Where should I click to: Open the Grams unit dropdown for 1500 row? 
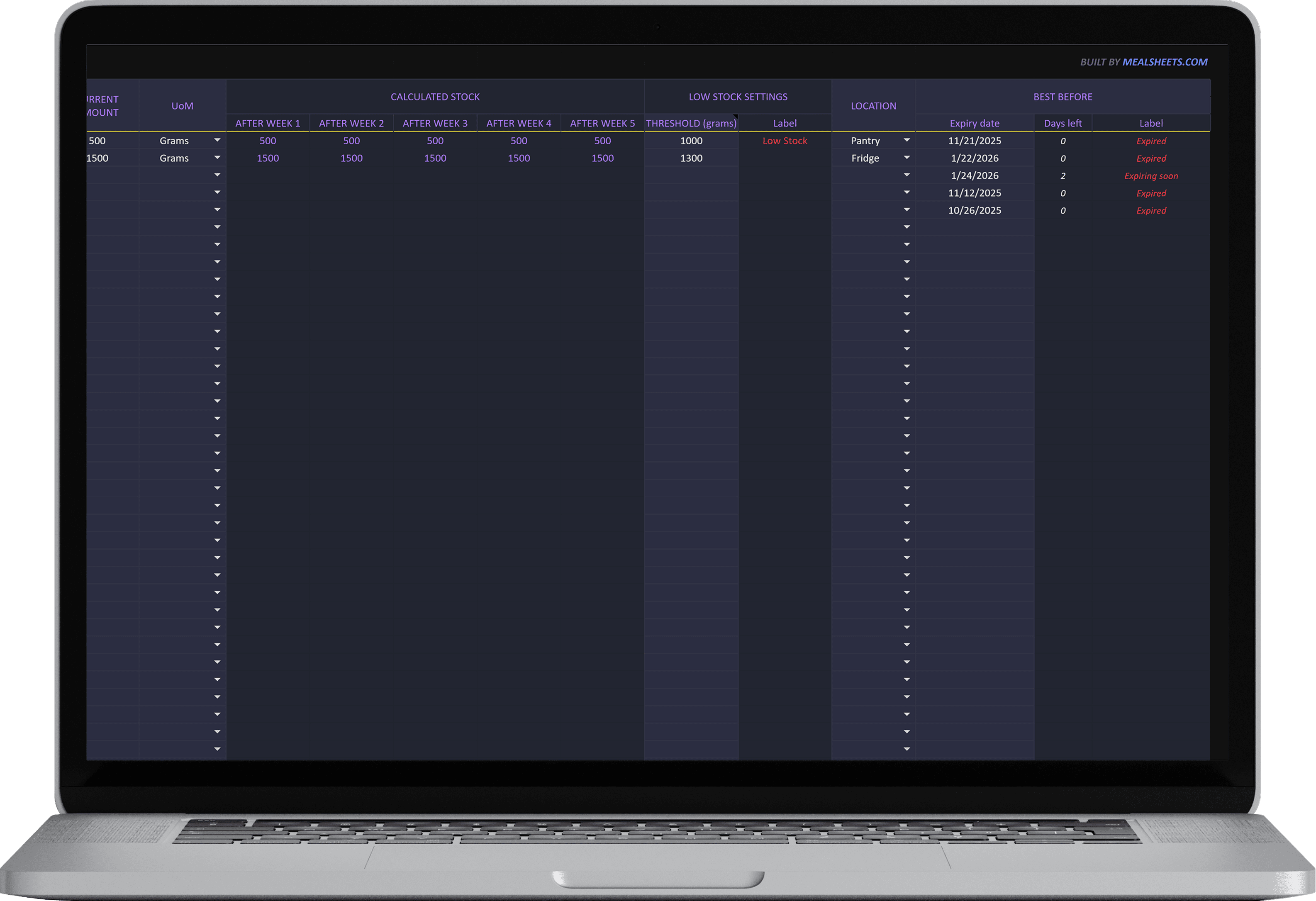click(x=217, y=158)
